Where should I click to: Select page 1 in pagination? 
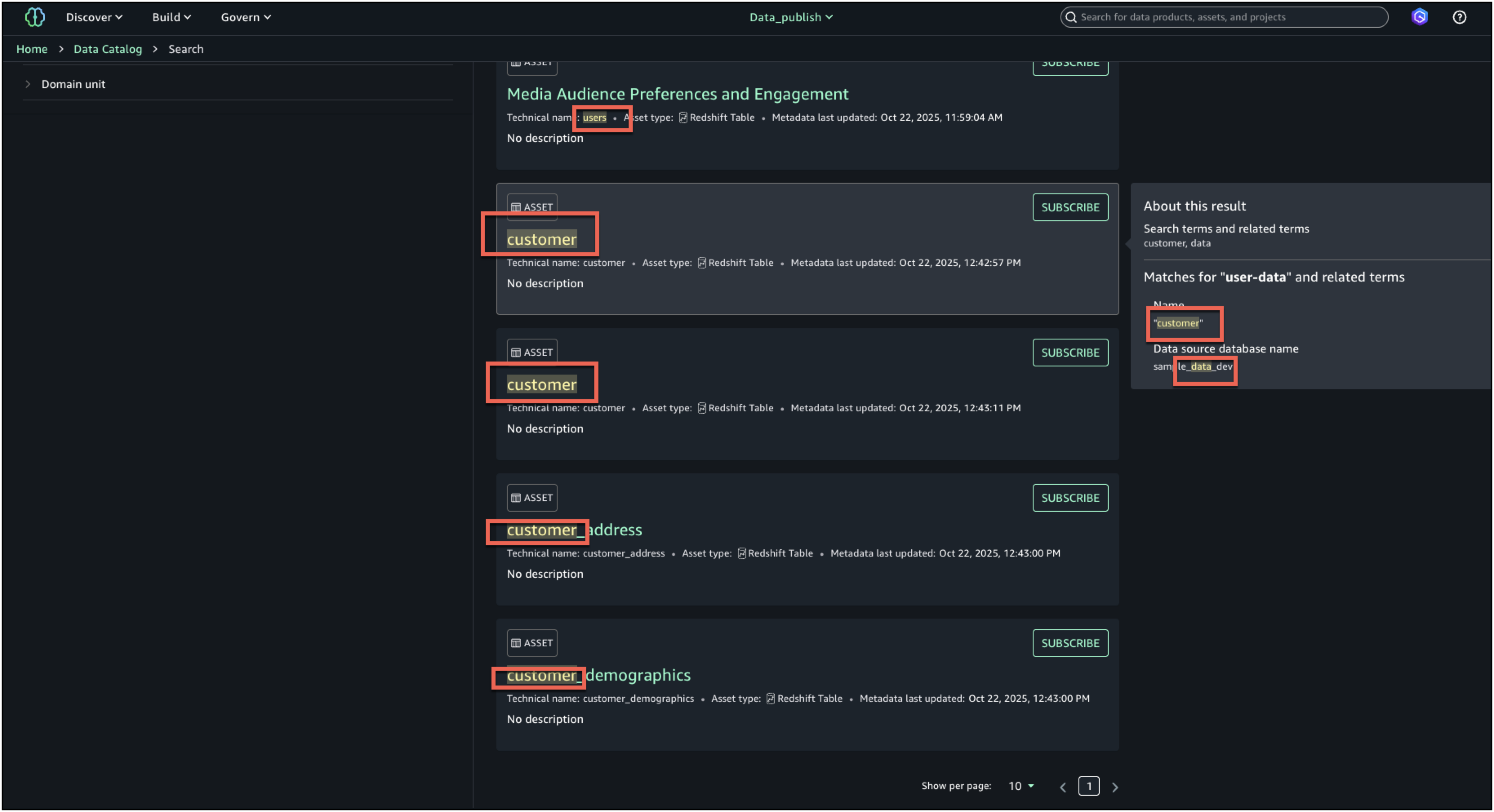(1089, 786)
